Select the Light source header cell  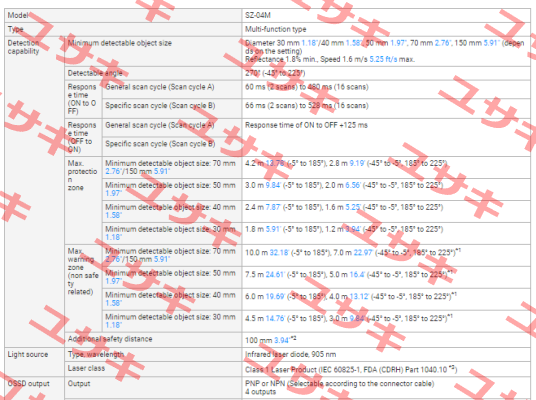coord(35,362)
